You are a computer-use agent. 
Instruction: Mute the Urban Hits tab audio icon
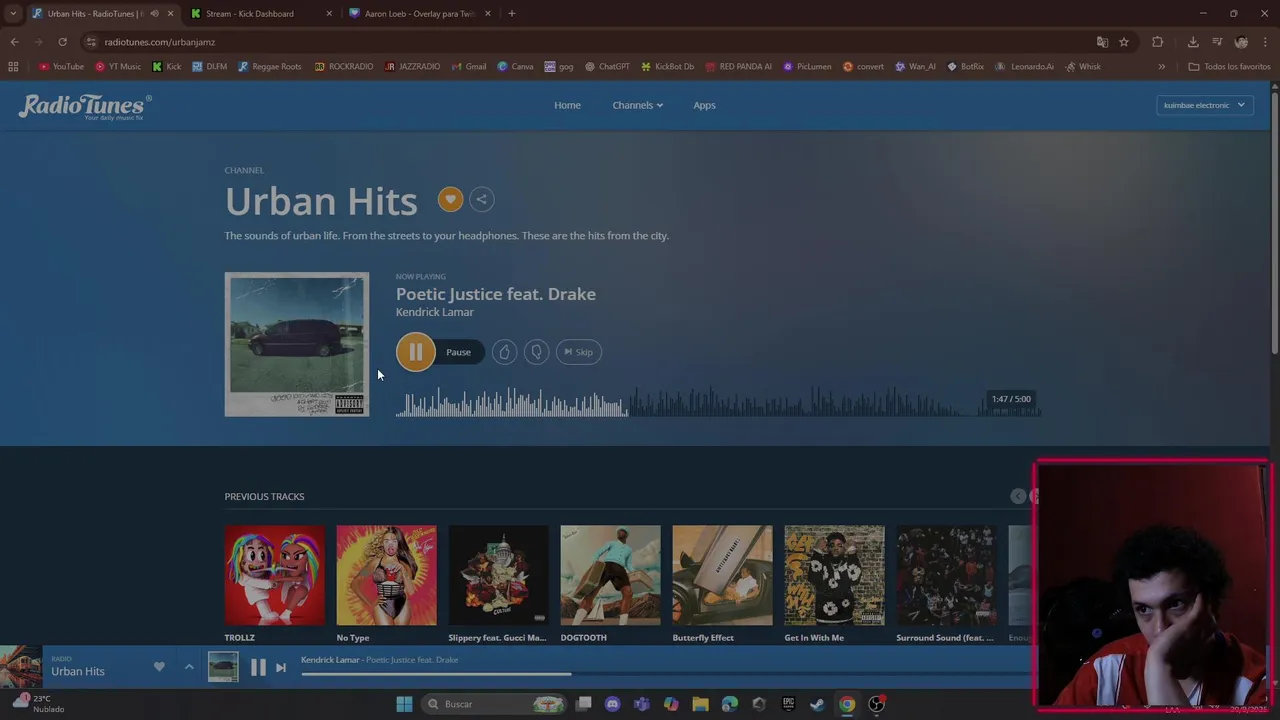tap(154, 14)
